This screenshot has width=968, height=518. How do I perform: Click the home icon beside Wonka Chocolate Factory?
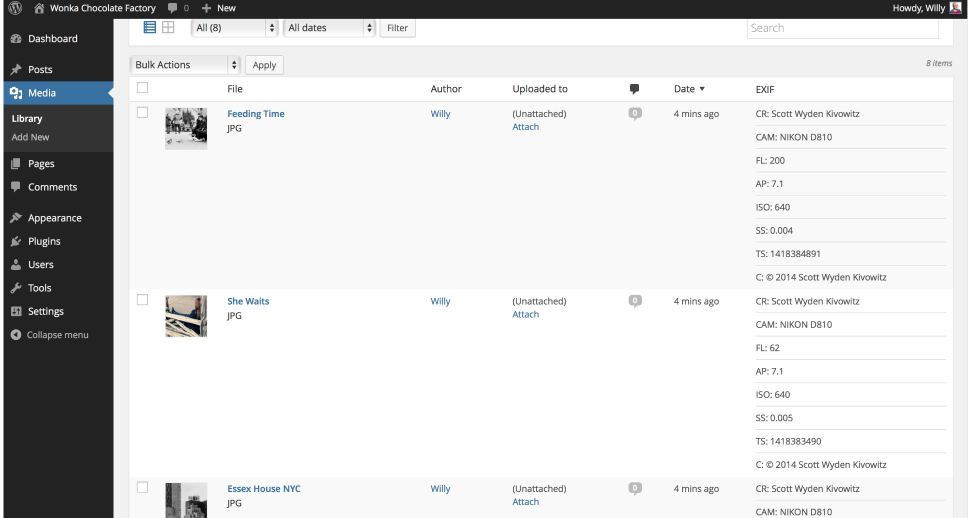pos(39,8)
